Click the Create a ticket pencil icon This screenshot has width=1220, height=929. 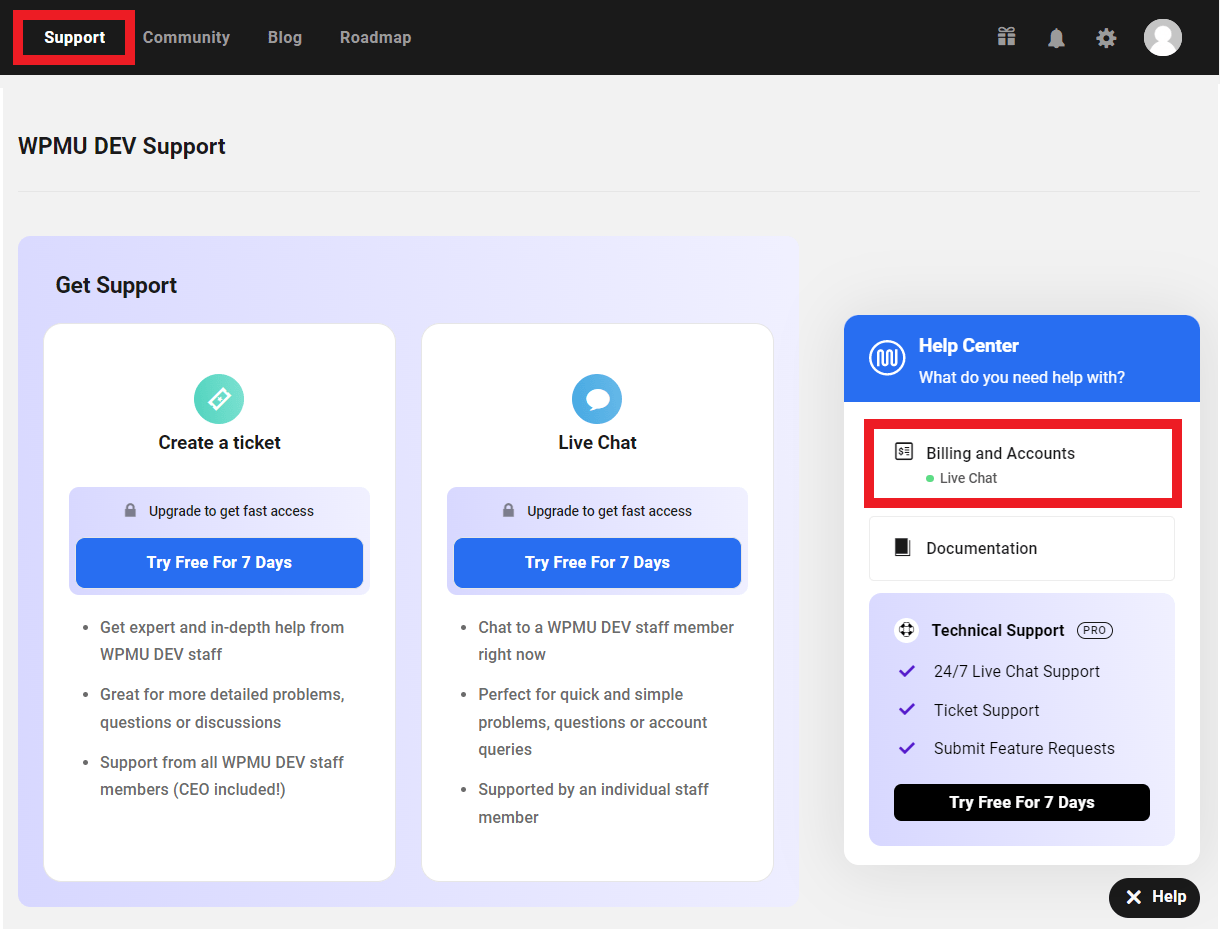point(219,398)
